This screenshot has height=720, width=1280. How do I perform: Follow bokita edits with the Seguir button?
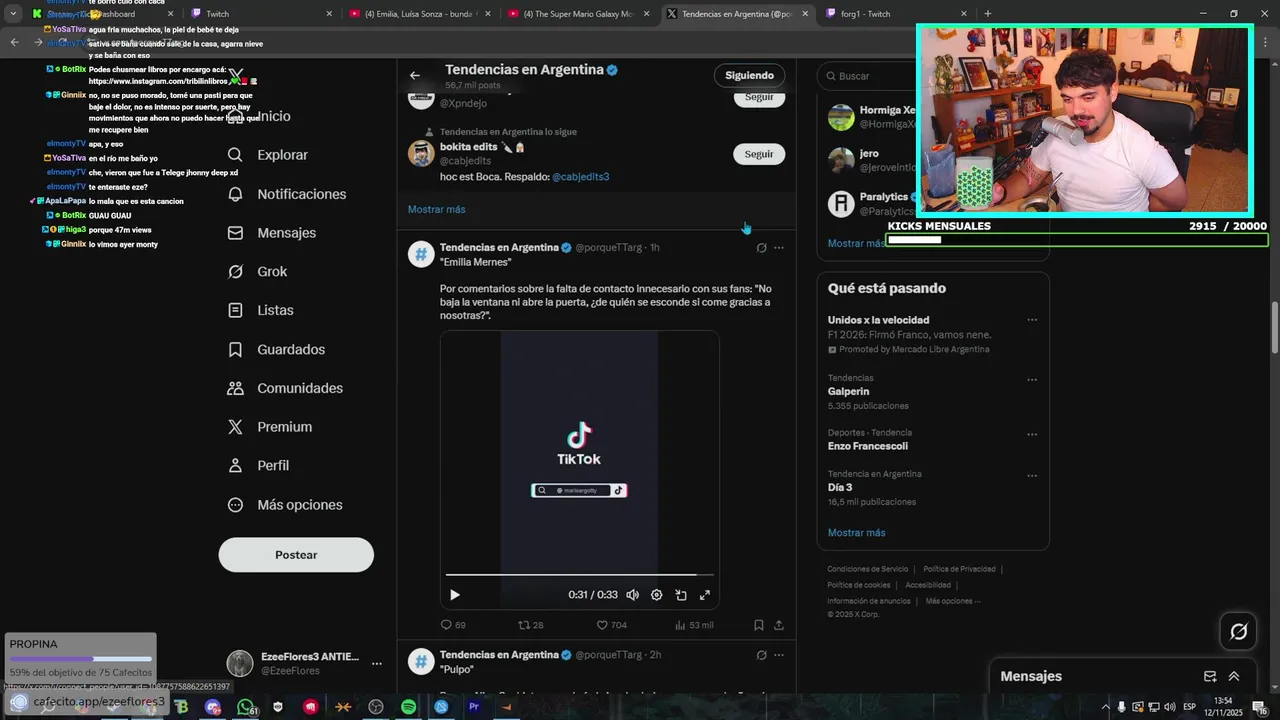(759, 154)
